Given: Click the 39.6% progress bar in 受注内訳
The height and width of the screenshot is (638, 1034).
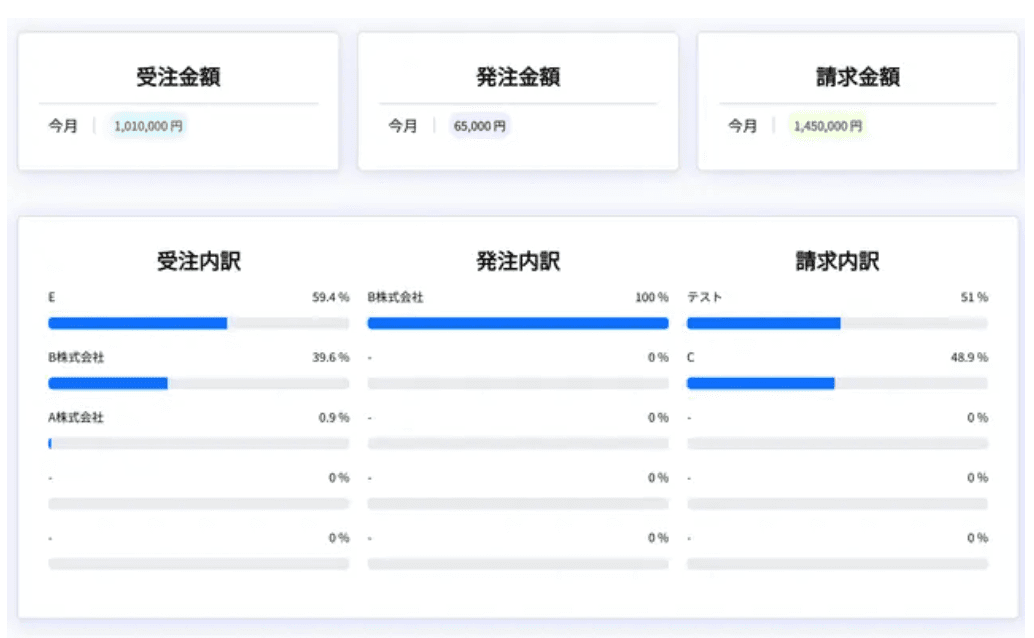Looking at the screenshot, I should (198, 383).
